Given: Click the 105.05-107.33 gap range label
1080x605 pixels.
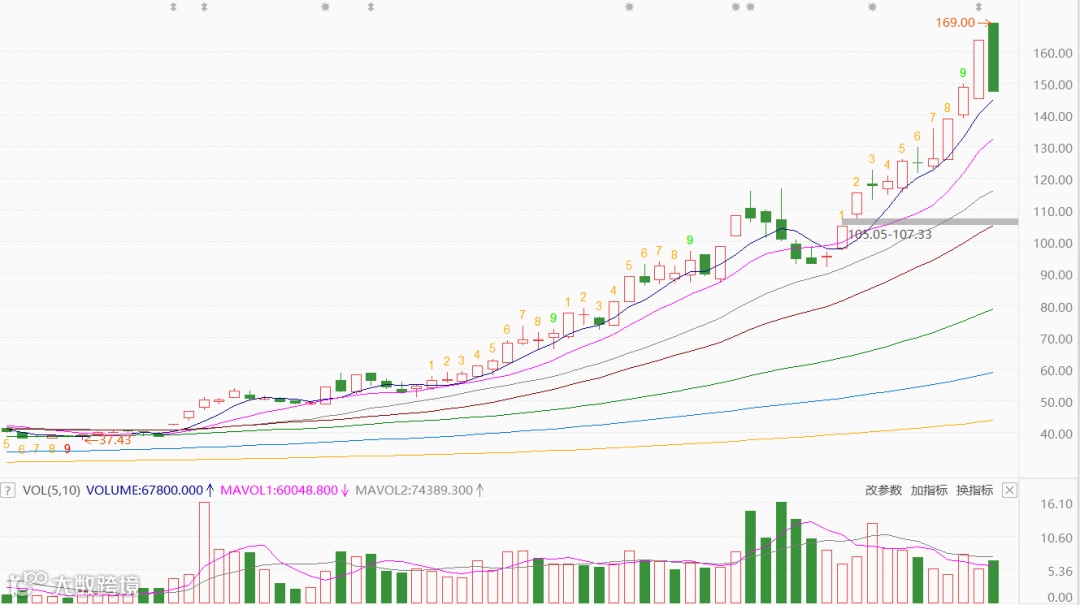Looking at the screenshot, I should [x=890, y=234].
